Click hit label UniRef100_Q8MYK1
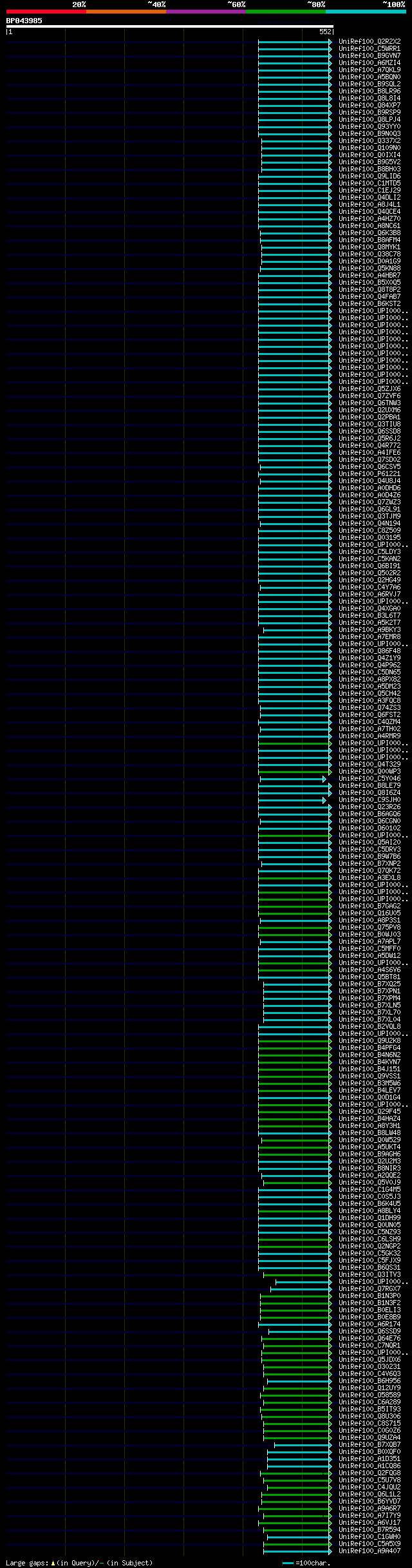 coord(370,247)
